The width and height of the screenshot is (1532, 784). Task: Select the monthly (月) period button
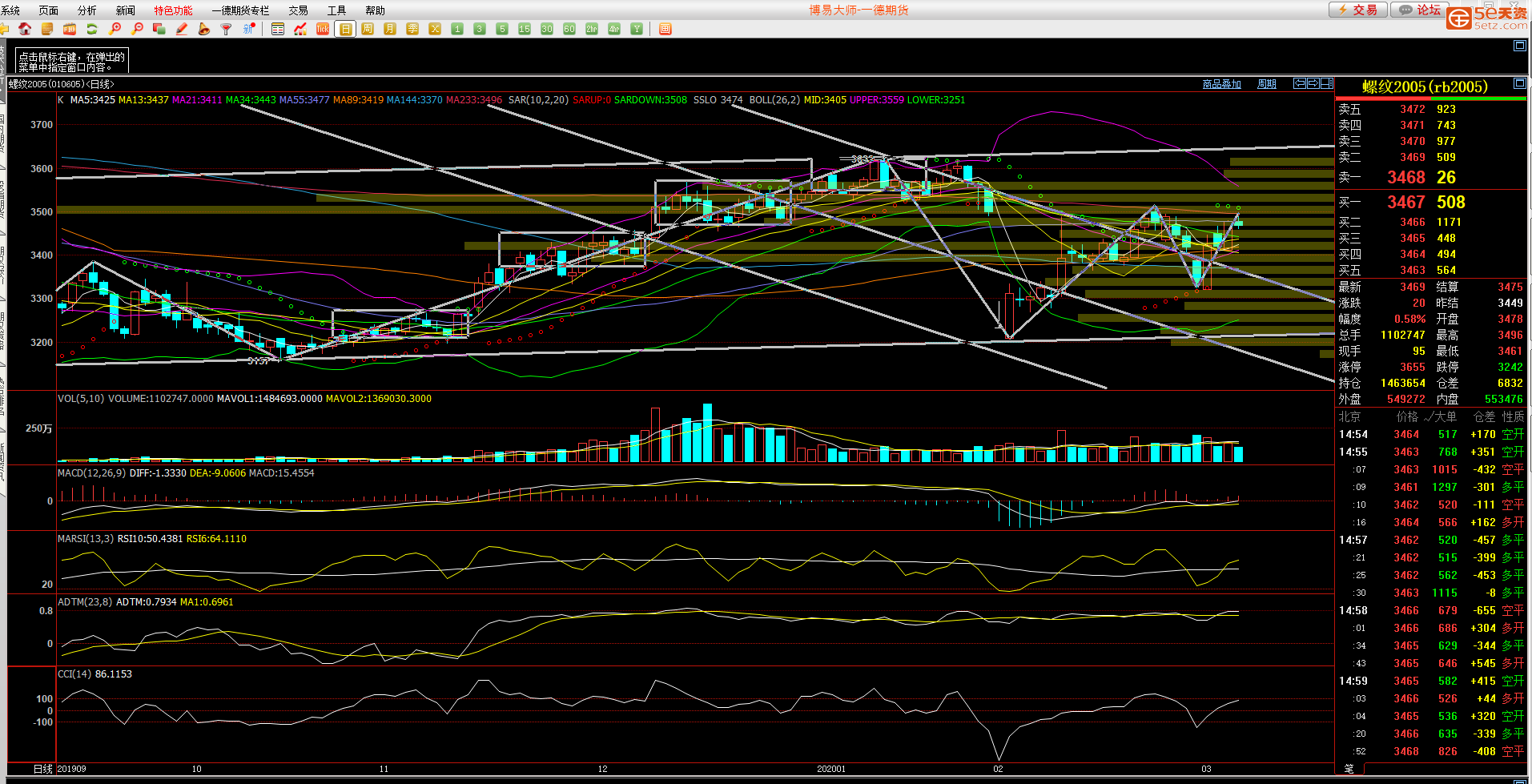pos(390,29)
